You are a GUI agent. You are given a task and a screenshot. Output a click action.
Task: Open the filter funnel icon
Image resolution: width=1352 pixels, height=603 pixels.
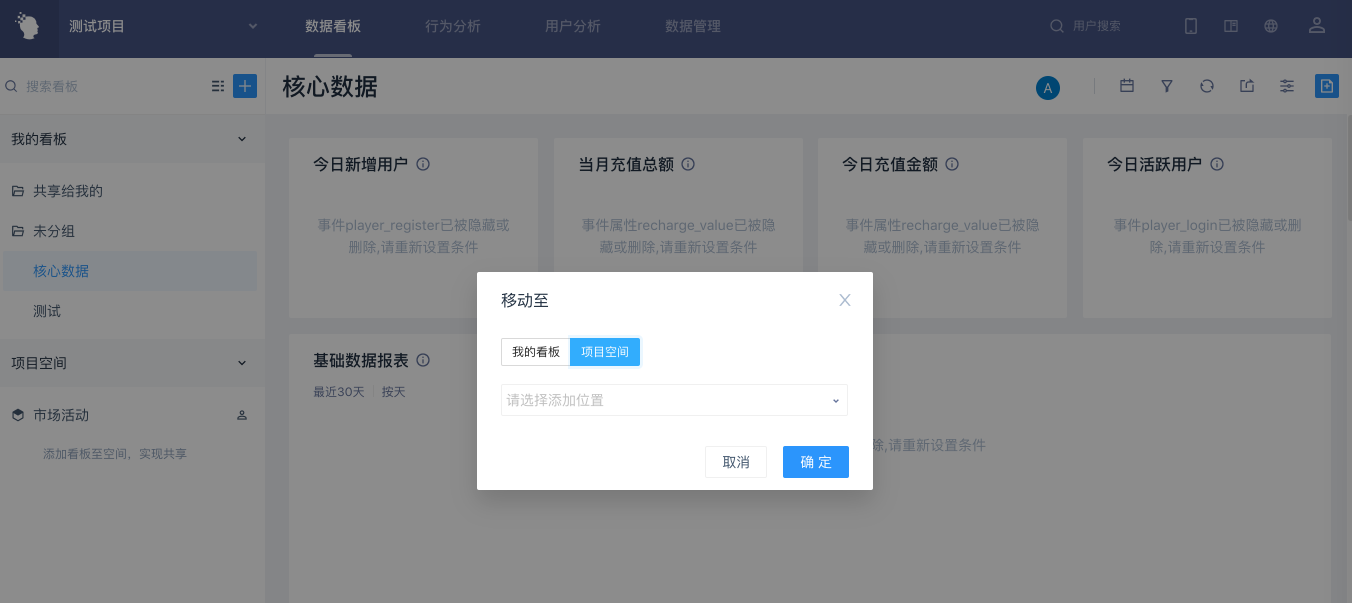click(x=1167, y=86)
